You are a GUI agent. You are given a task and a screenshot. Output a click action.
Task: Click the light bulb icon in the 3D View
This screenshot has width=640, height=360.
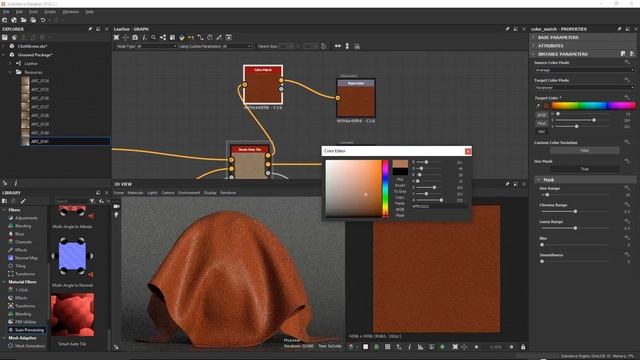pos(116,215)
